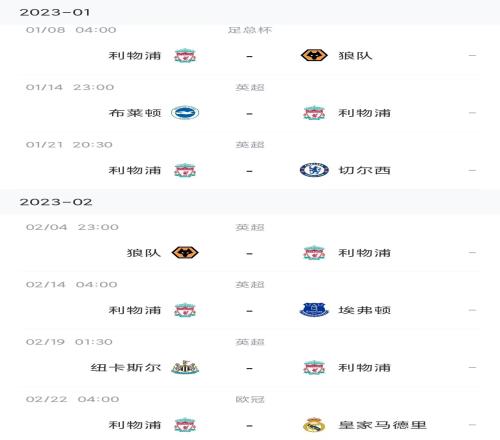Click Chelsea crest in 01/21 match

(x=314, y=170)
